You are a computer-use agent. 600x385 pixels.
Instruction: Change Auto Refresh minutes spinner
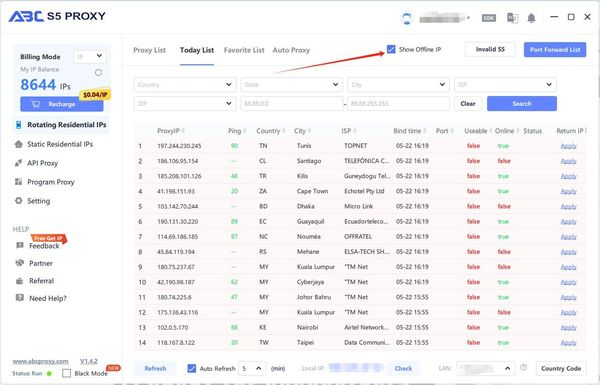[x=252, y=369]
